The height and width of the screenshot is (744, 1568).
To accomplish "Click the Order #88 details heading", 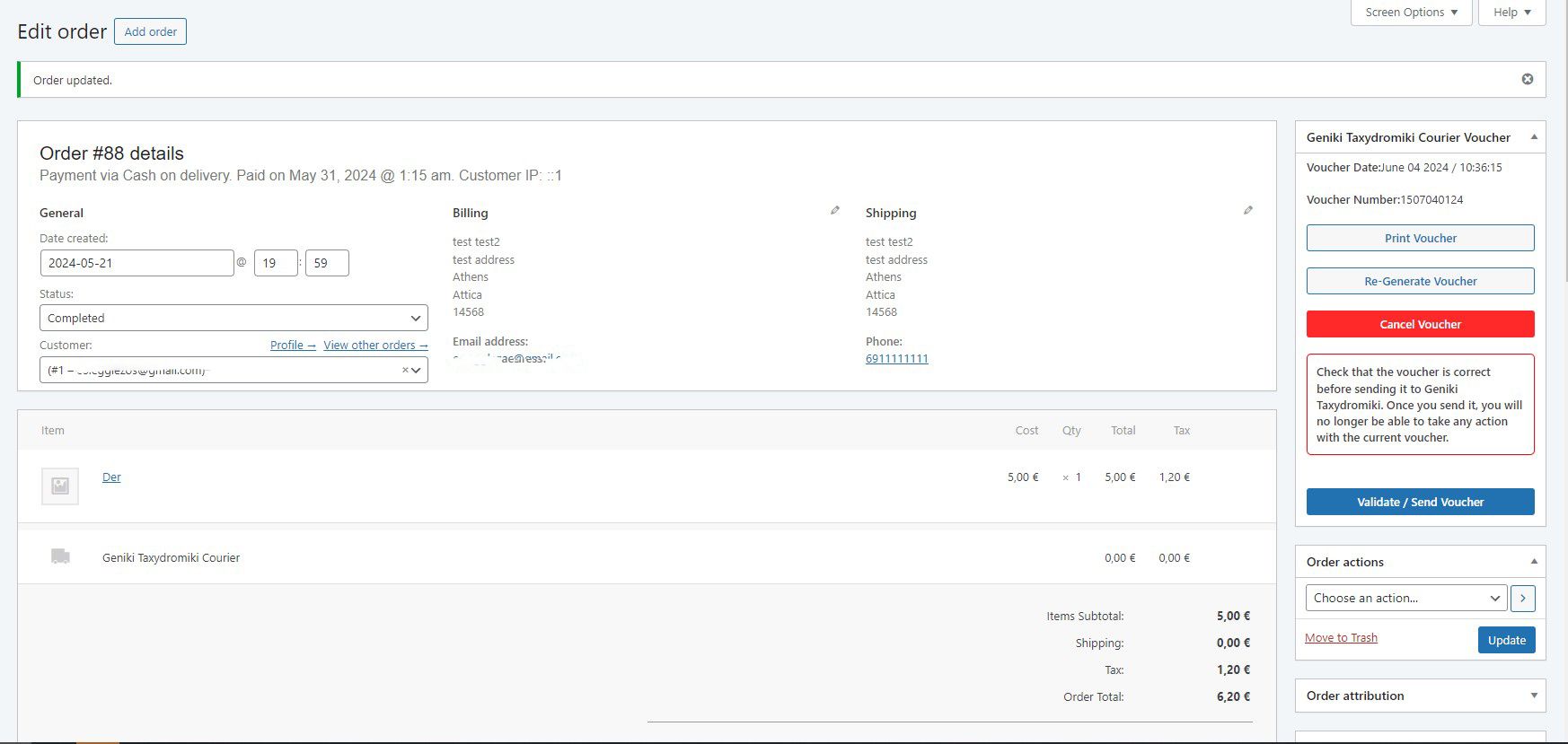I will 111,153.
